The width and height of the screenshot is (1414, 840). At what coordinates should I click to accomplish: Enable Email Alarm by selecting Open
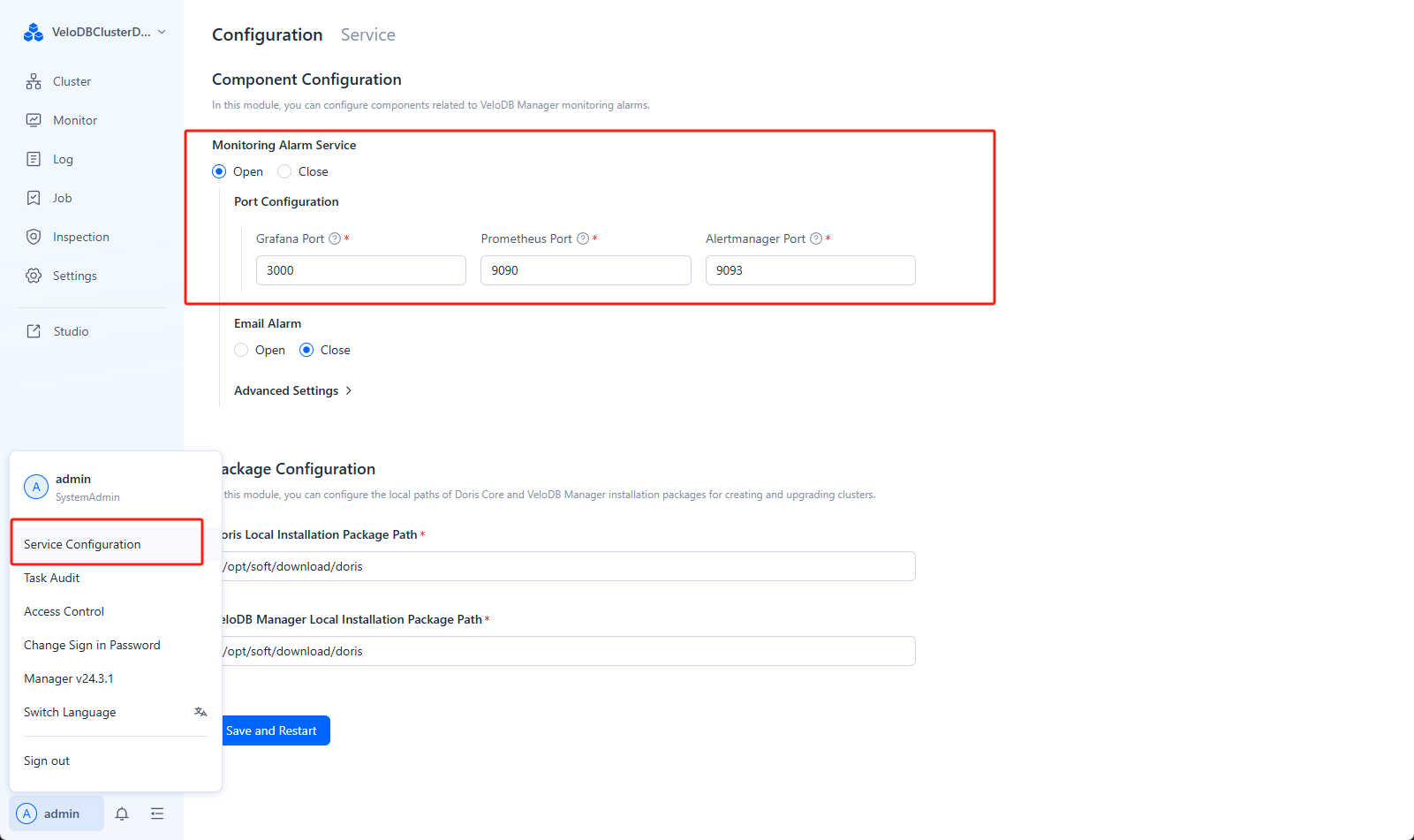click(x=241, y=350)
